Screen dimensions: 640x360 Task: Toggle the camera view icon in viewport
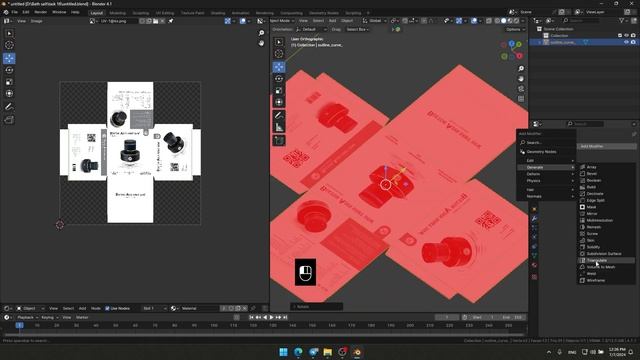click(x=521, y=89)
